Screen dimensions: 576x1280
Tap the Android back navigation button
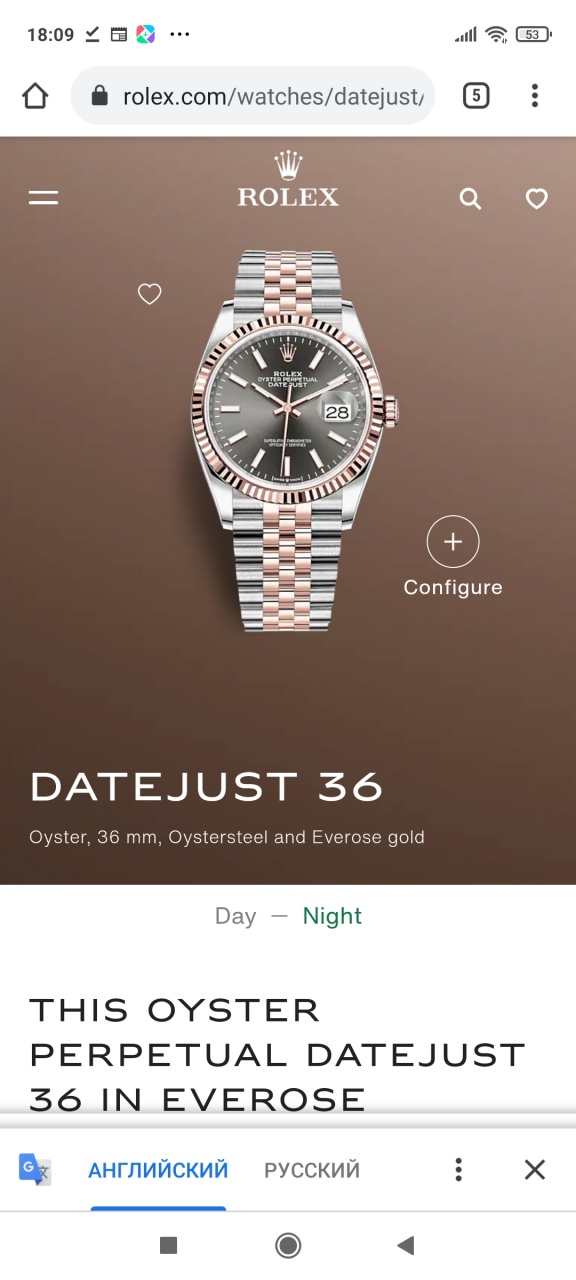405,1245
